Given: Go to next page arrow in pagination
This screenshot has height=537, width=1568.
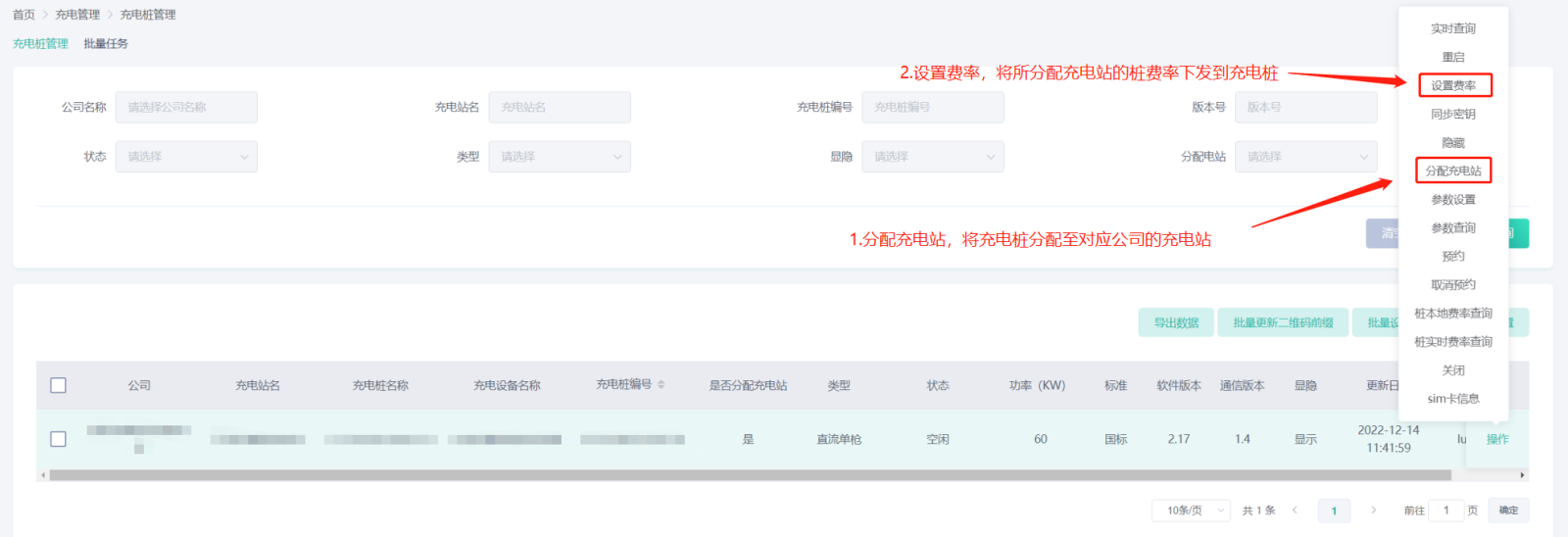Looking at the screenshot, I should (1373, 511).
